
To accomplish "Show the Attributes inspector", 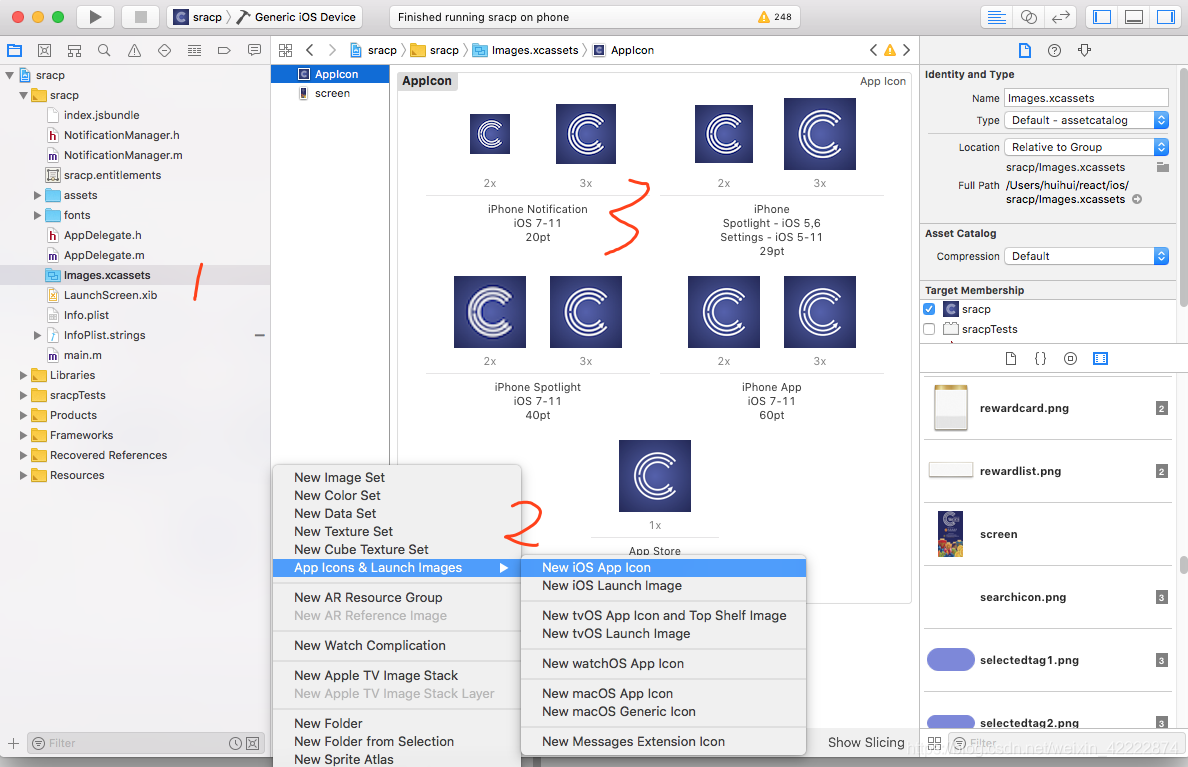I will 1084,51.
